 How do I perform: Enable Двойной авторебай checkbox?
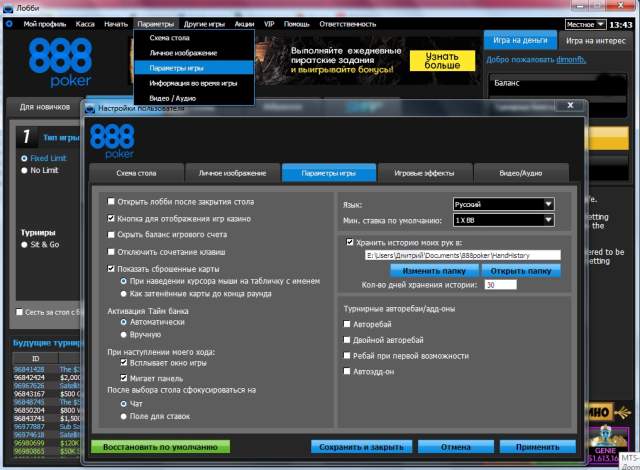347,339
